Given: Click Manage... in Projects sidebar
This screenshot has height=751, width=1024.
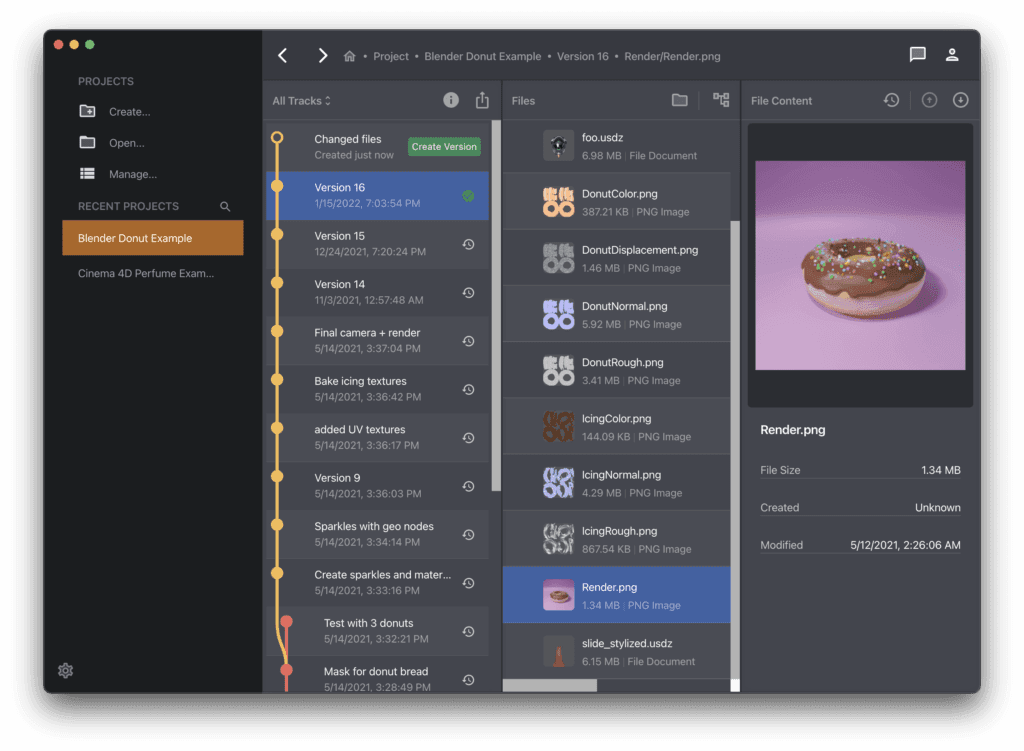Looking at the screenshot, I should click(x=118, y=174).
